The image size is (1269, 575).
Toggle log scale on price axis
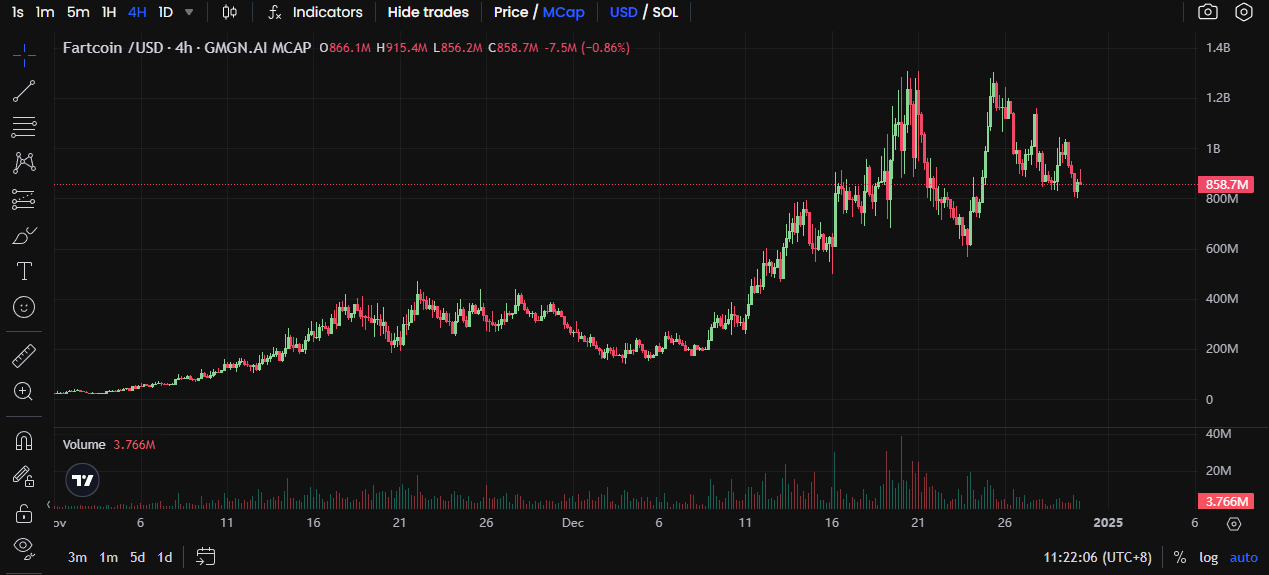(x=1208, y=557)
